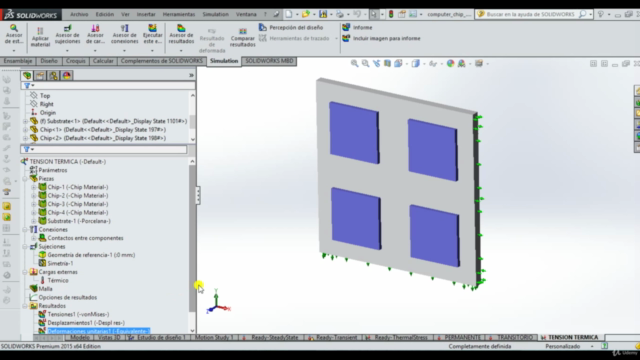This screenshot has width=640, height=360.
Task: Open the Asesor de estudio tool
Action: click(x=13, y=34)
